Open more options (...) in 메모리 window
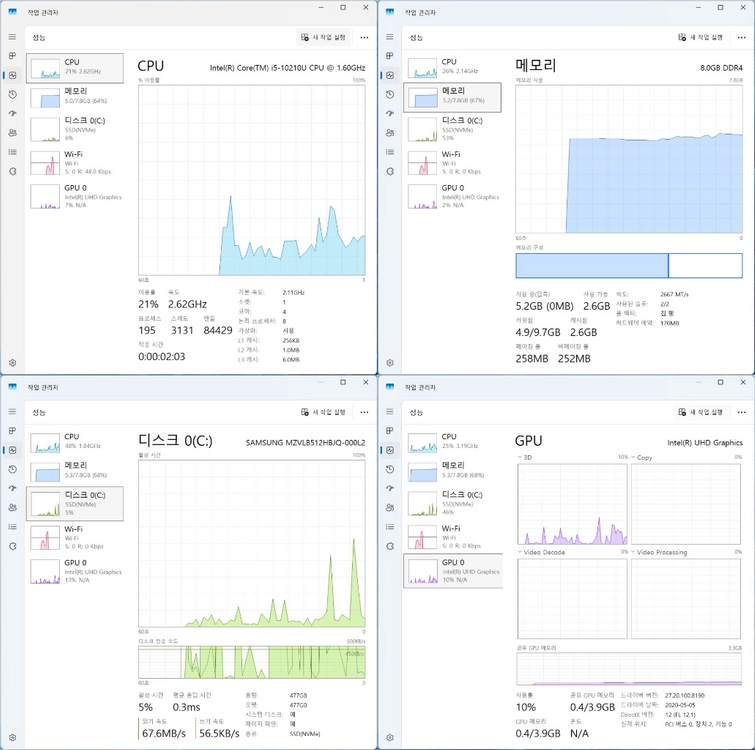Viewport: 755px width, 750px height. tap(742, 37)
